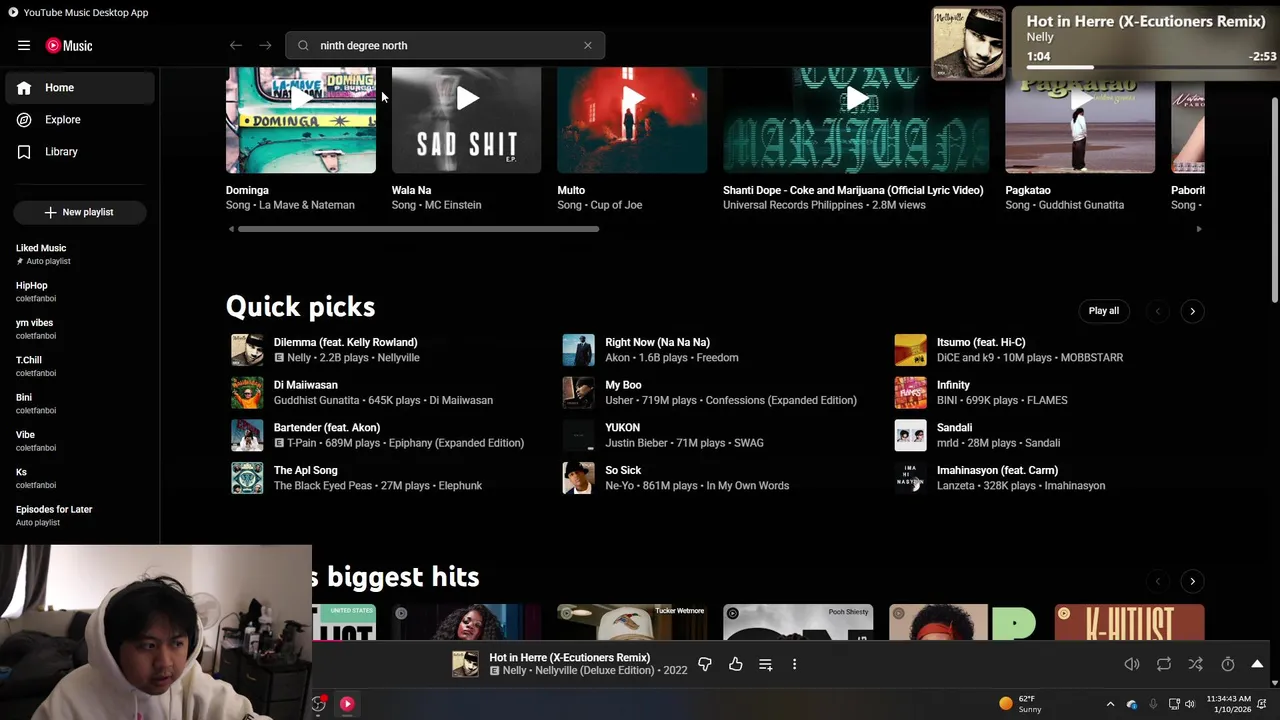This screenshot has width=1280, height=720.
Task: Click YouTube Music taskbar icon
Action: pyautogui.click(x=347, y=704)
